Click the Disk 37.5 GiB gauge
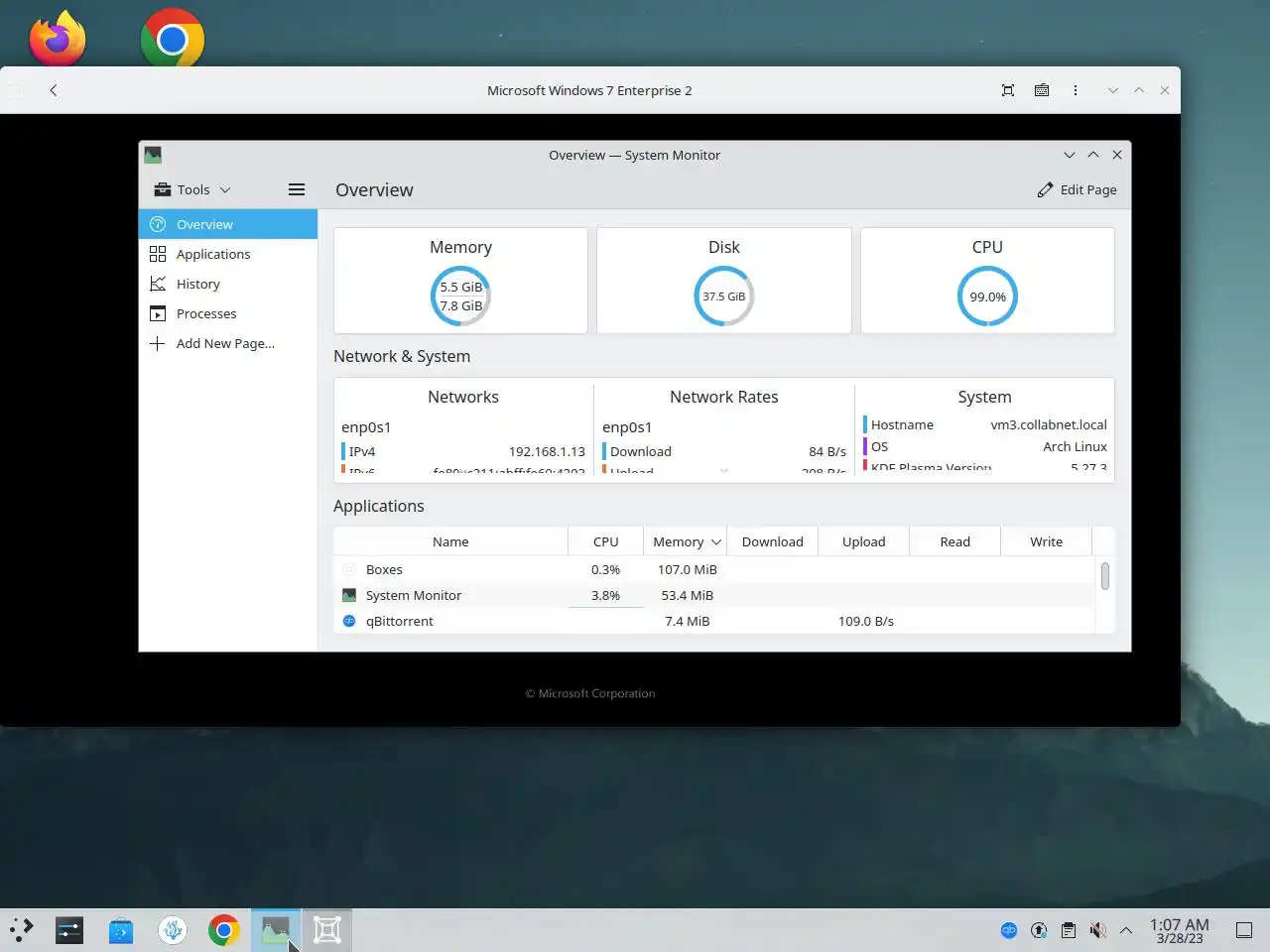This screenshot has width=1270, height=952. (x=724, y=296)
